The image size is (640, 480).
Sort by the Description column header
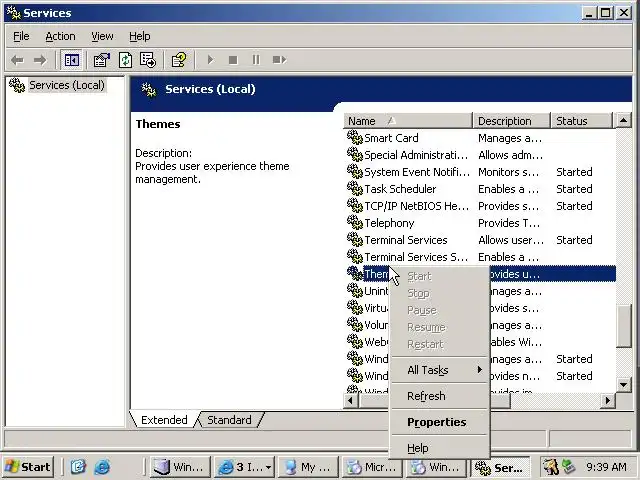[511, 121]
